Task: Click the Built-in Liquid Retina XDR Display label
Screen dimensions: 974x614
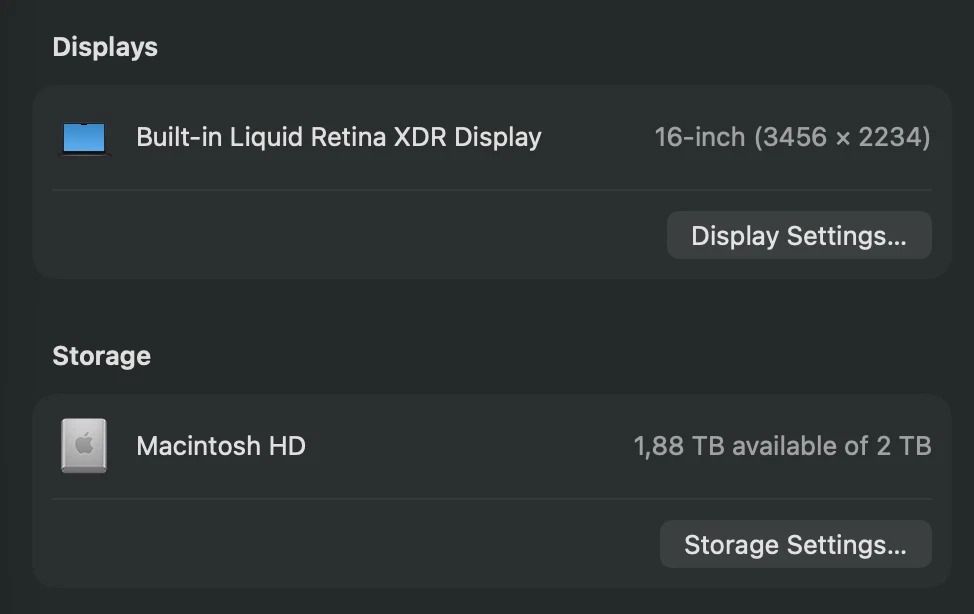Action: pos(338,137)
